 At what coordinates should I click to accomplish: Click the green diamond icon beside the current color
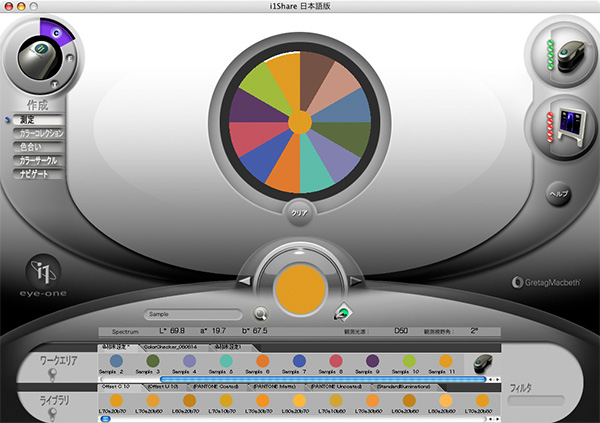(x=343, y=313)
